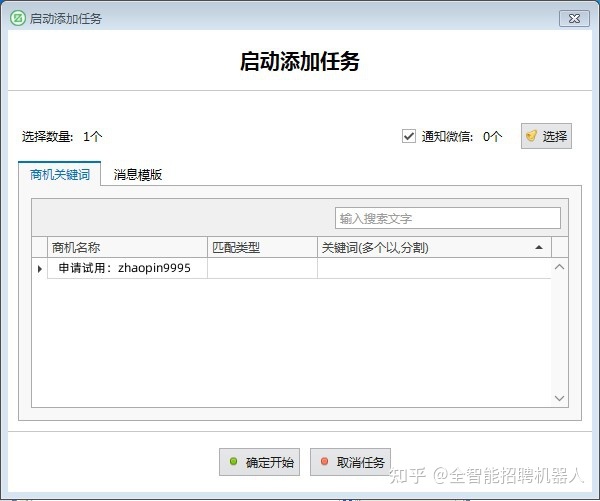This screenshot has height=501, width=600.
Task: Switch to the 商机关键词 tab
Action: 60,174
